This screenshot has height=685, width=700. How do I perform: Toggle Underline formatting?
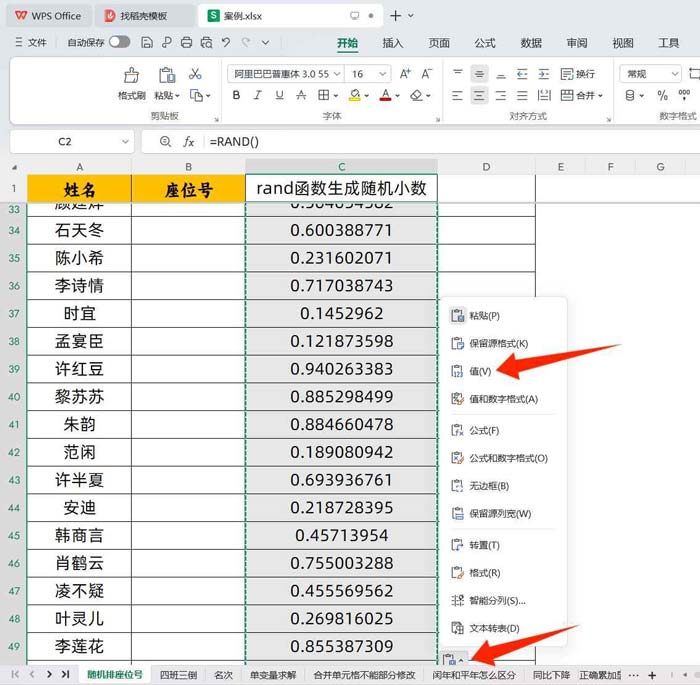coord(279,95)
